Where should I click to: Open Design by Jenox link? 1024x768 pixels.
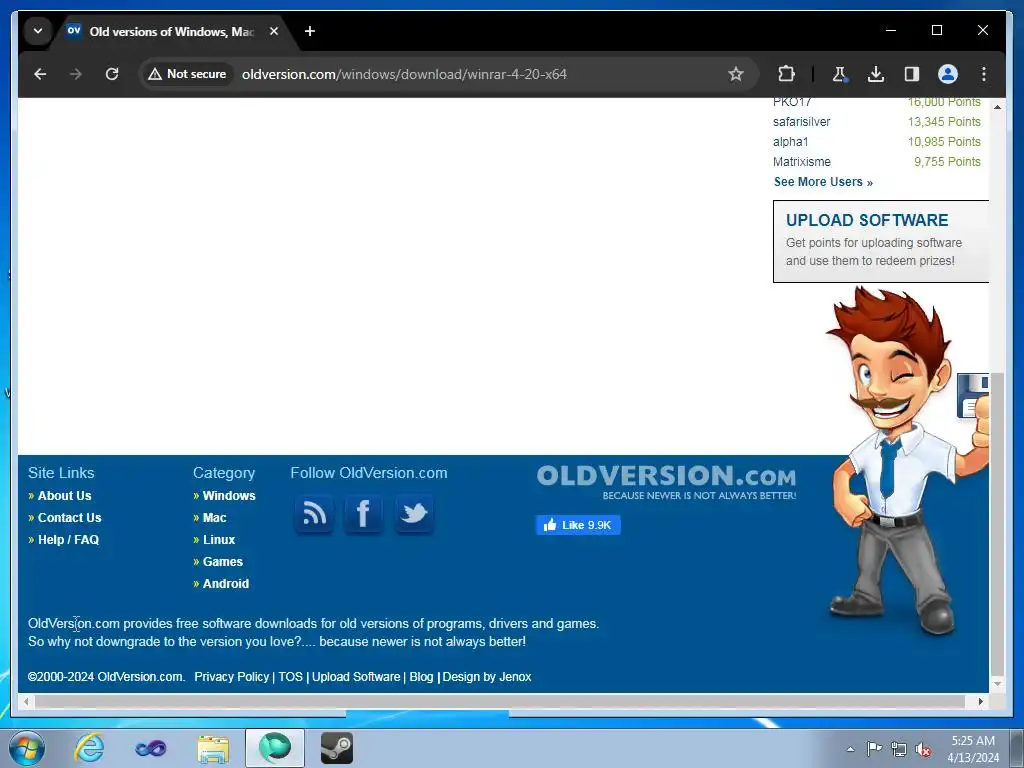tap(487, 677)
